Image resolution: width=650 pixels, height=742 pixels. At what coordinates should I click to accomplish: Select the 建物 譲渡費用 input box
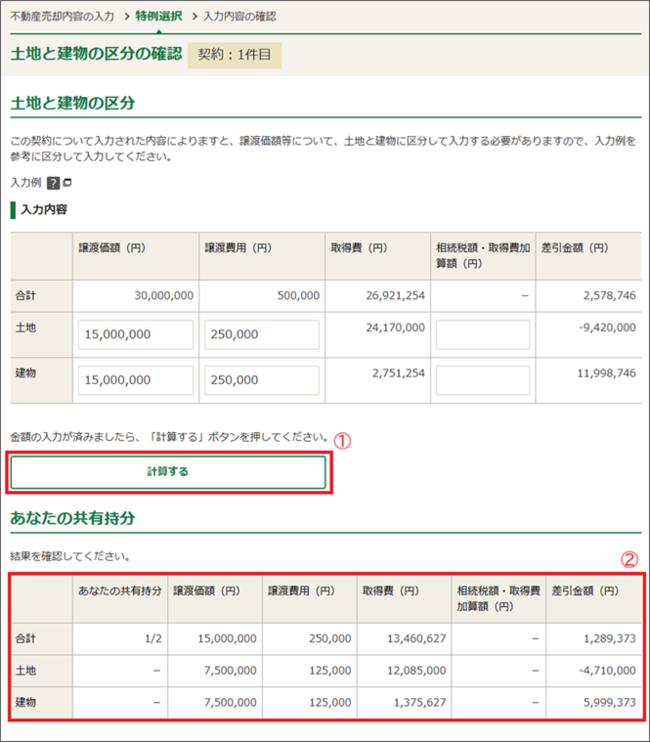coord(262,380)
